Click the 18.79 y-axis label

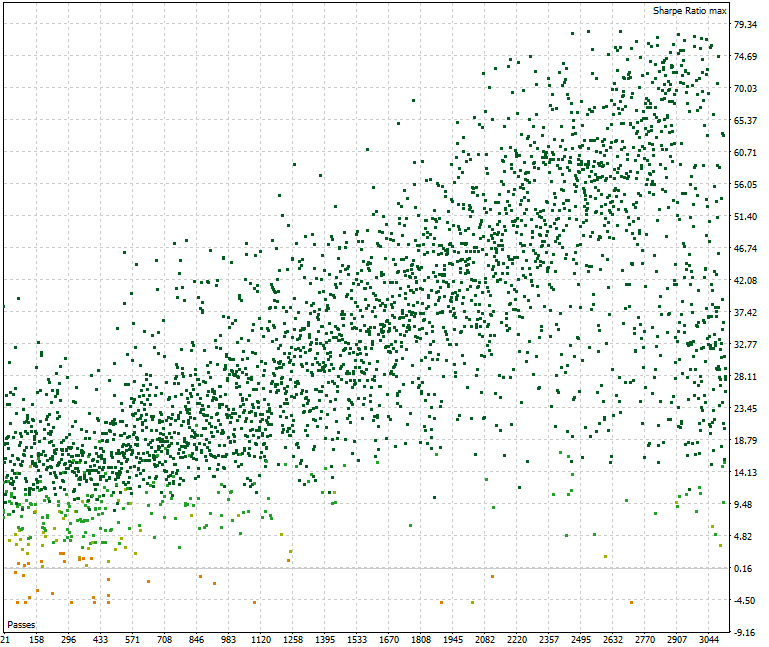click(x=745, y=440)
